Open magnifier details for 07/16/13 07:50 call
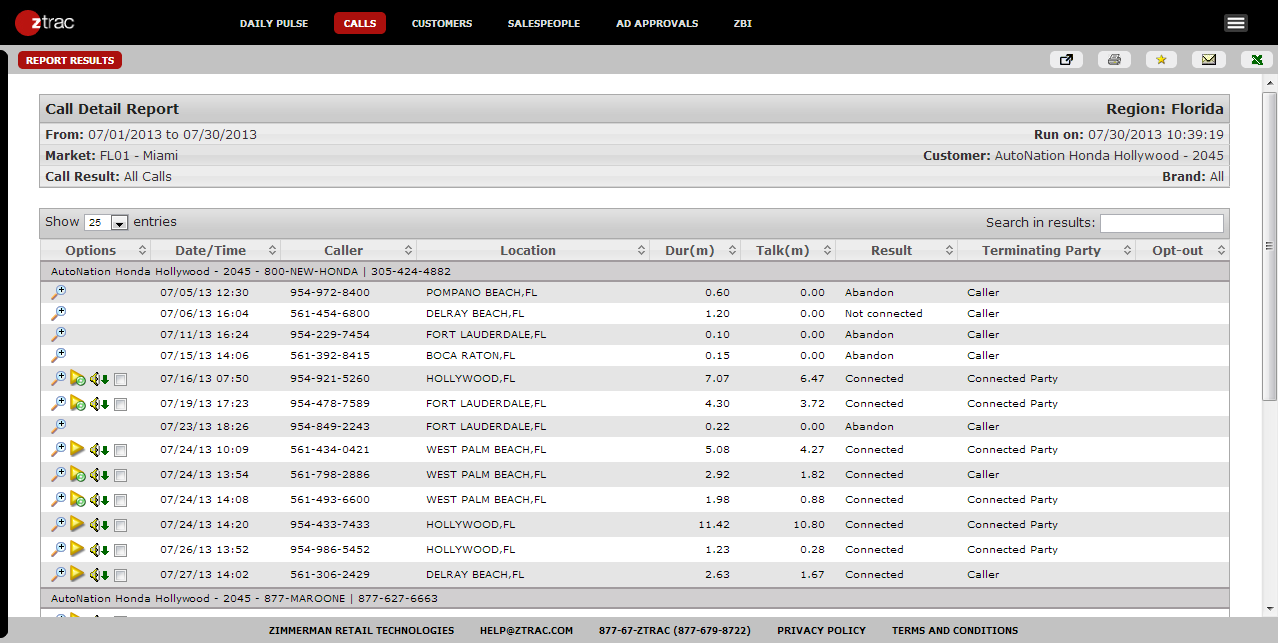Image resolution: width=1278 pixels, height=643 pixels. point(59,378)
